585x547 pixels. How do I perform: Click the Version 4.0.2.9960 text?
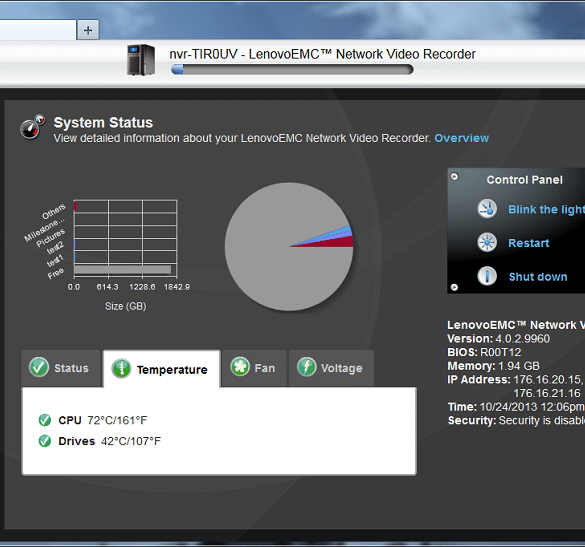[x=498, y=339]
